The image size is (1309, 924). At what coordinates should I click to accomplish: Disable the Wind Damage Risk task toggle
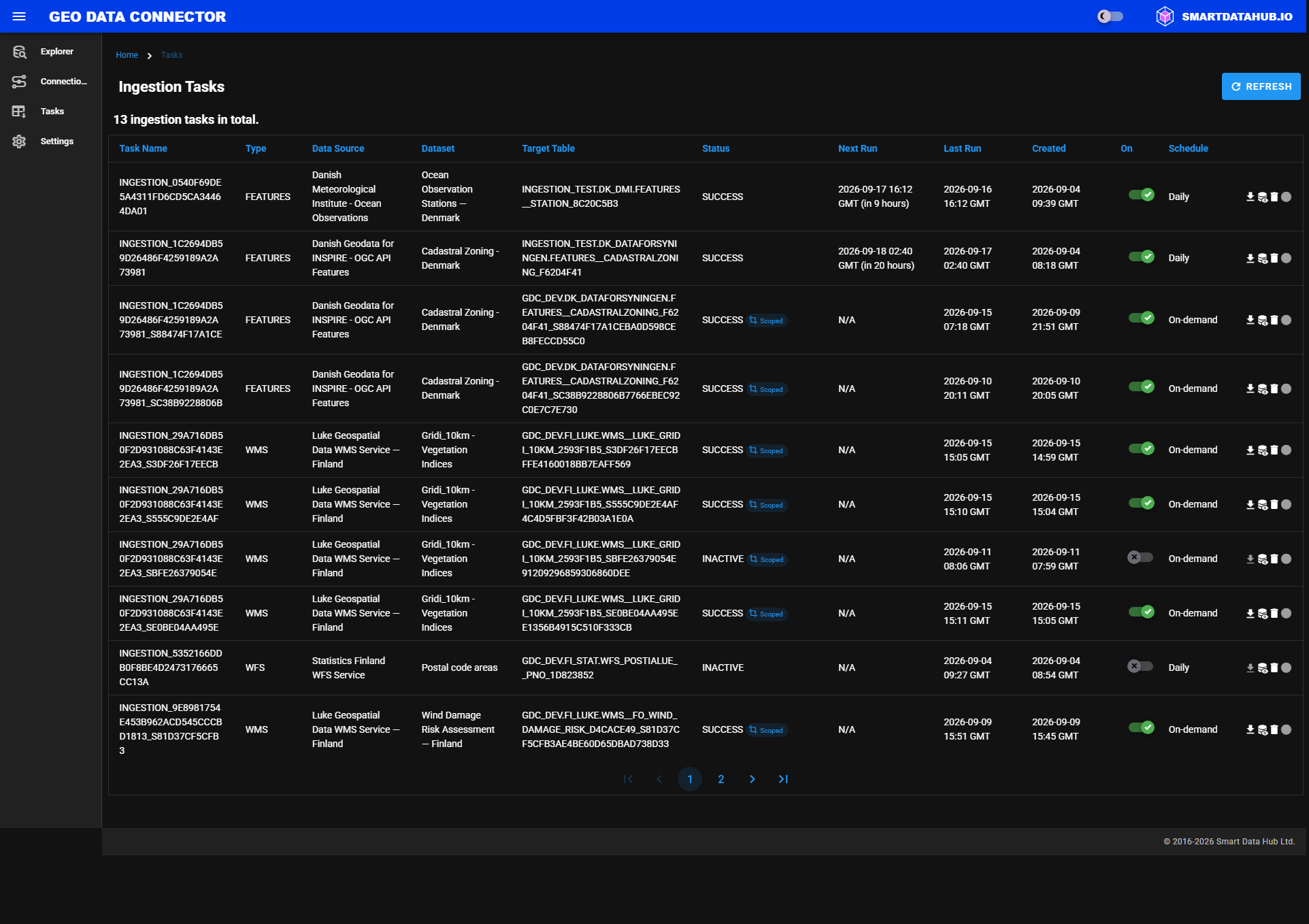pos(1141,728)
